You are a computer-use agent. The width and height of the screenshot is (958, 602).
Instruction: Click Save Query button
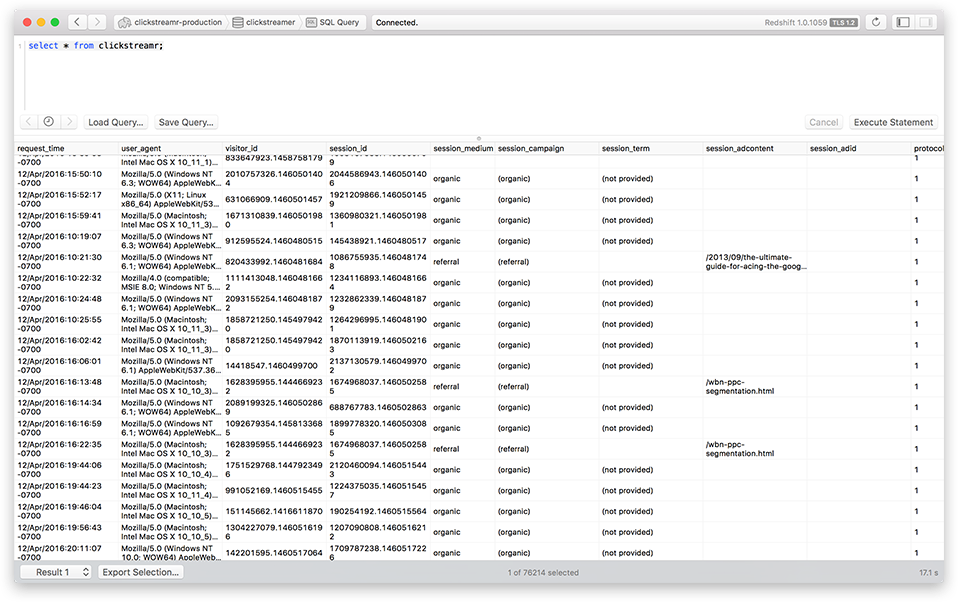(x=186, y=122)
